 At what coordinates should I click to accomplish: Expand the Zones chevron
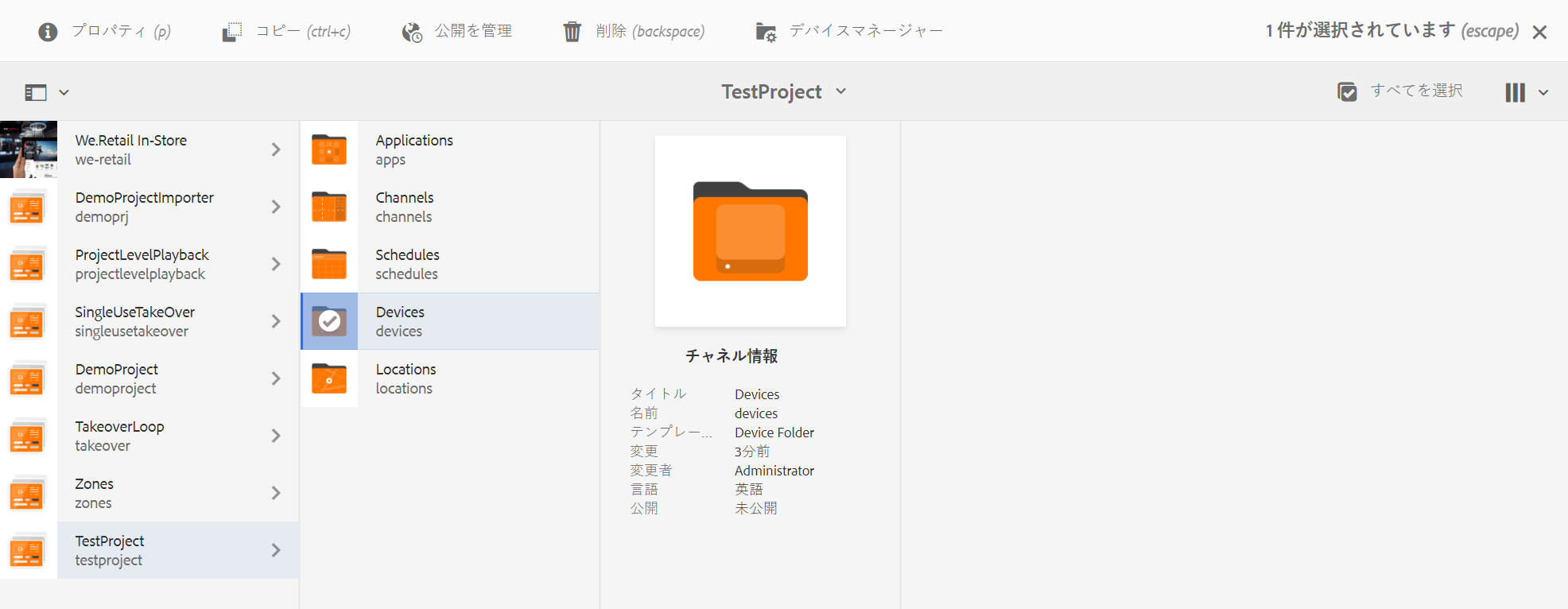click(x=276, y=493)
